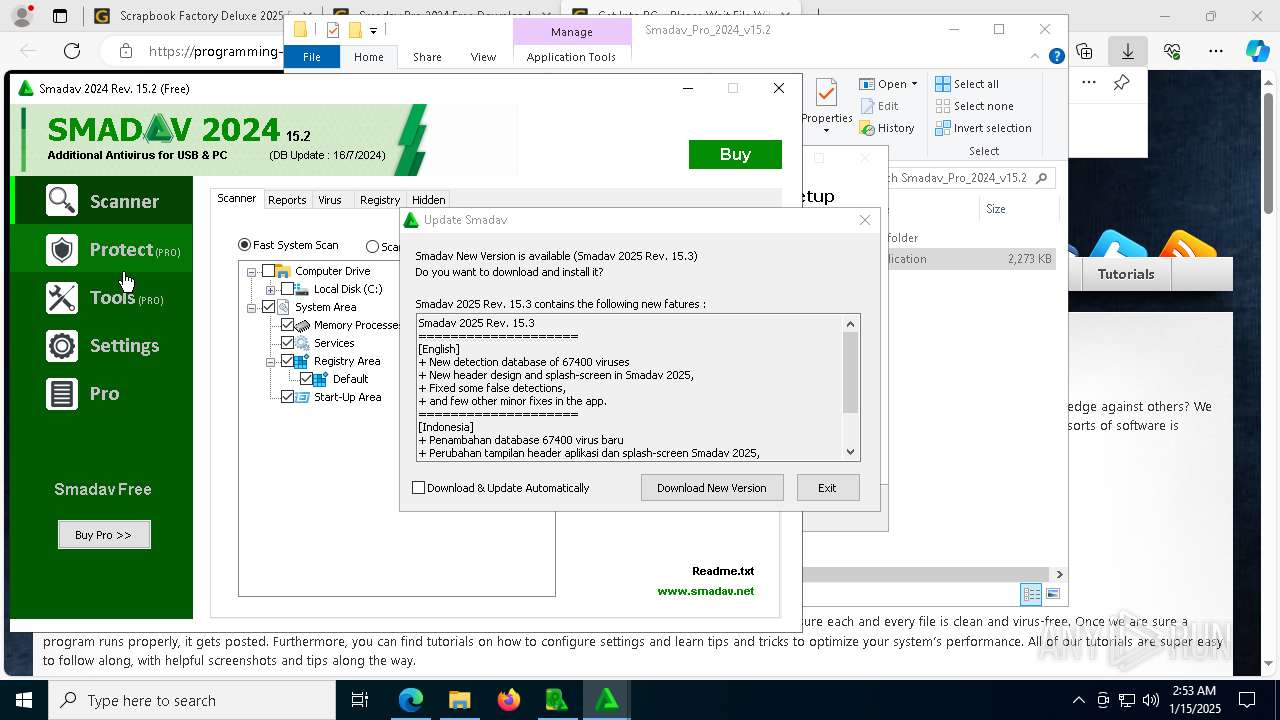Switch Explorer to details view icon
This screenshot has width=1280, height=720.
click(1031, 594)
